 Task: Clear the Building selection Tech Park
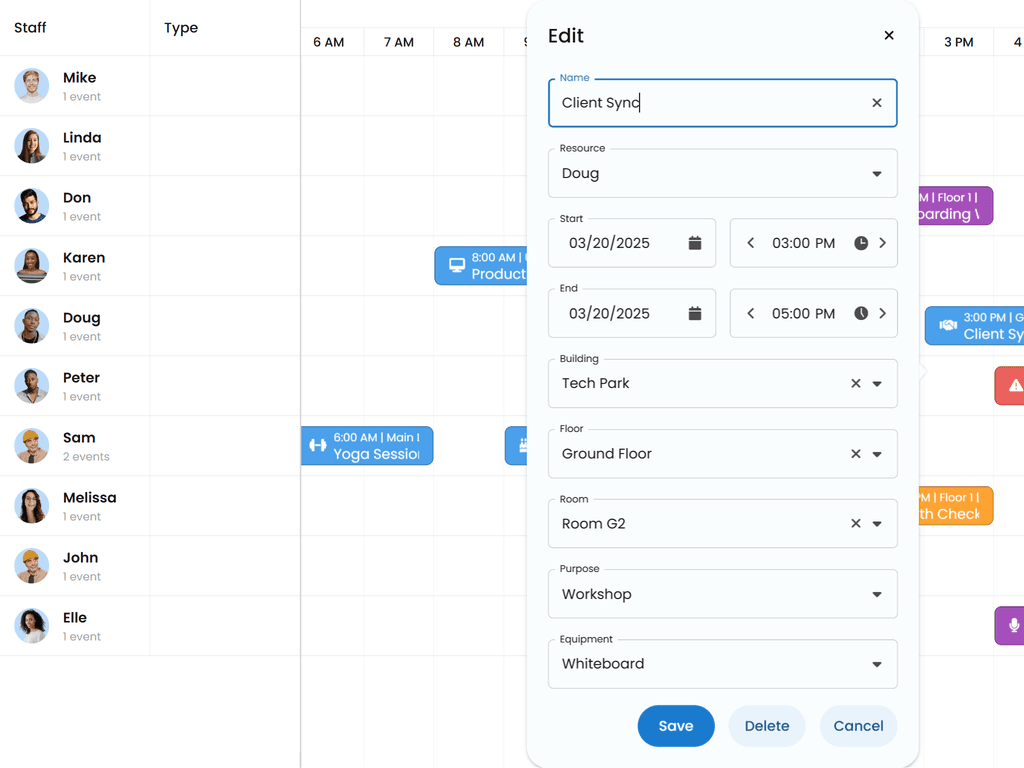[x=855, y=383]
